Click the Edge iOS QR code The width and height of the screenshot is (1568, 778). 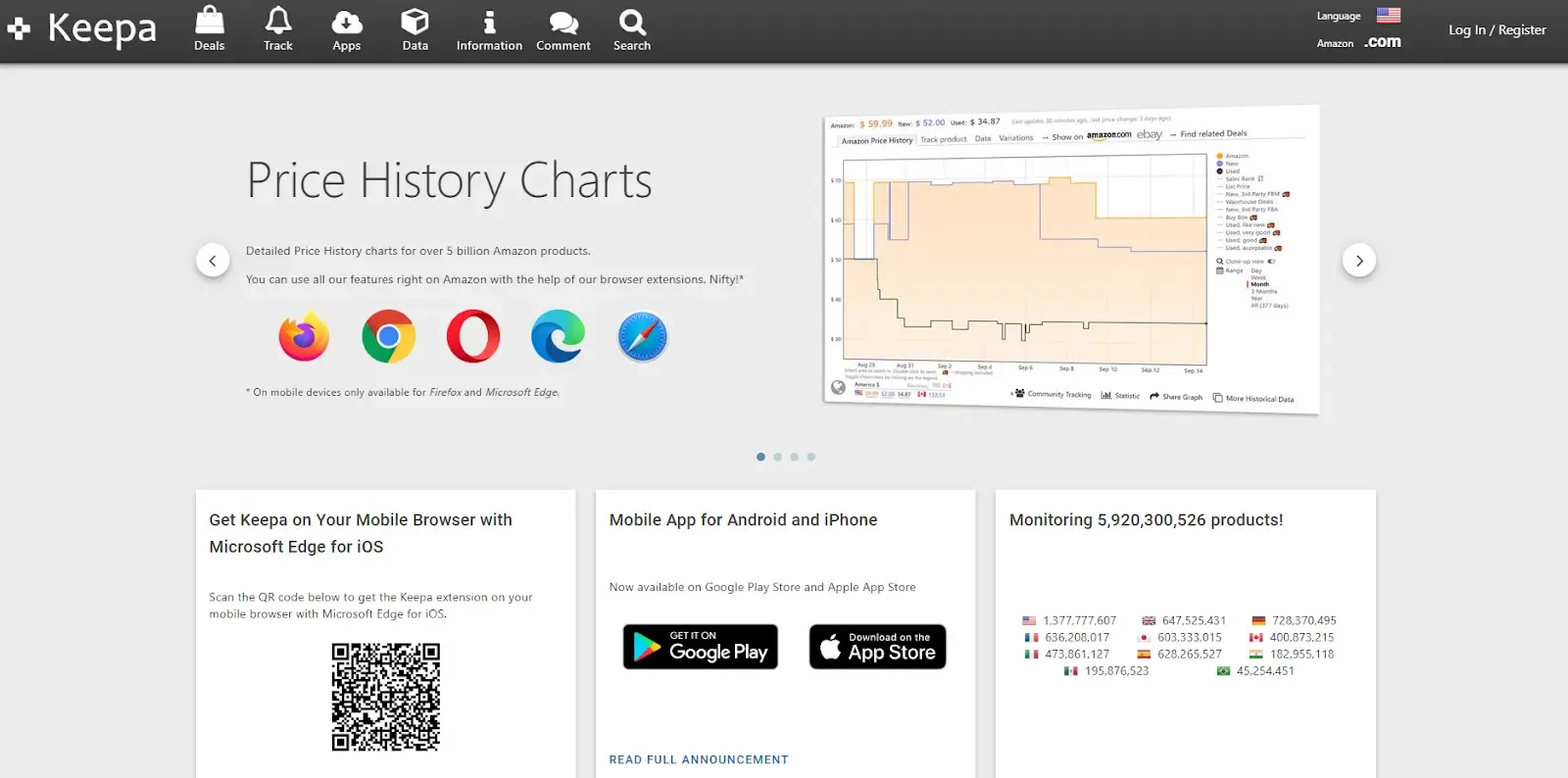[x=386, y=697]
